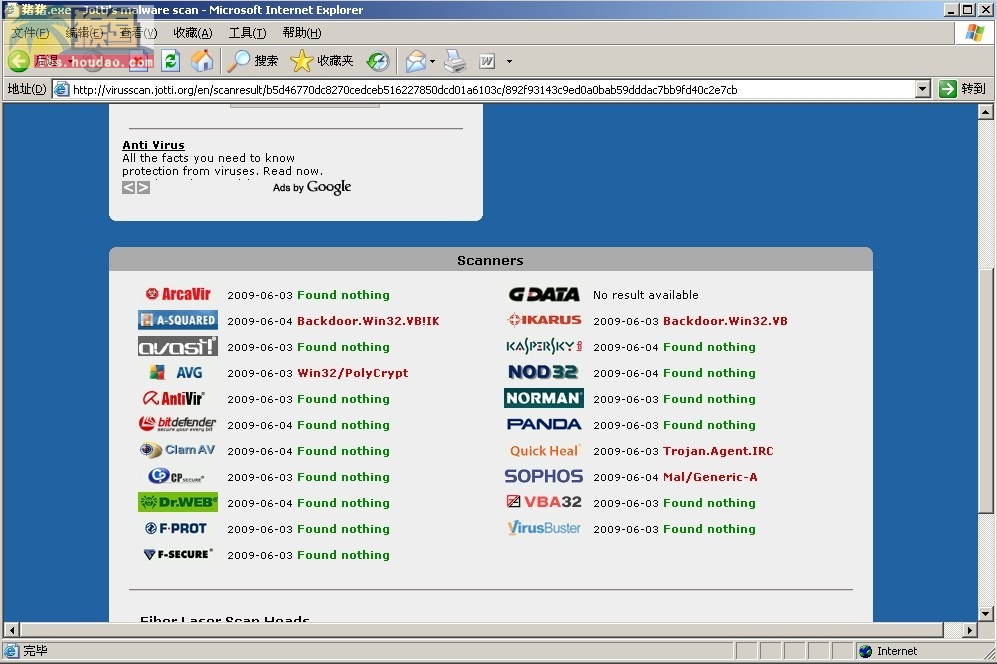The image size is (997, 664).
Task: Click the horizontal scrollbar left arrow
Action: [x=11, y=630]
